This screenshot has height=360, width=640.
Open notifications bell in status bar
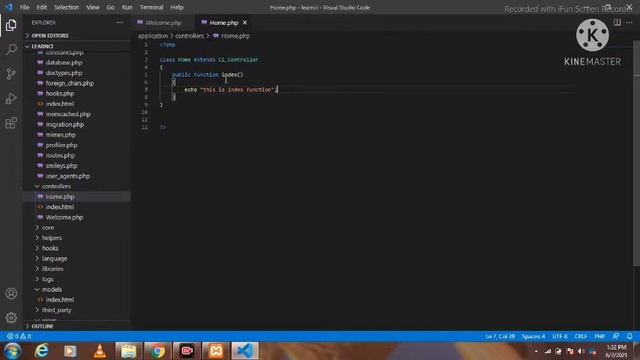[x=629, y=336]
